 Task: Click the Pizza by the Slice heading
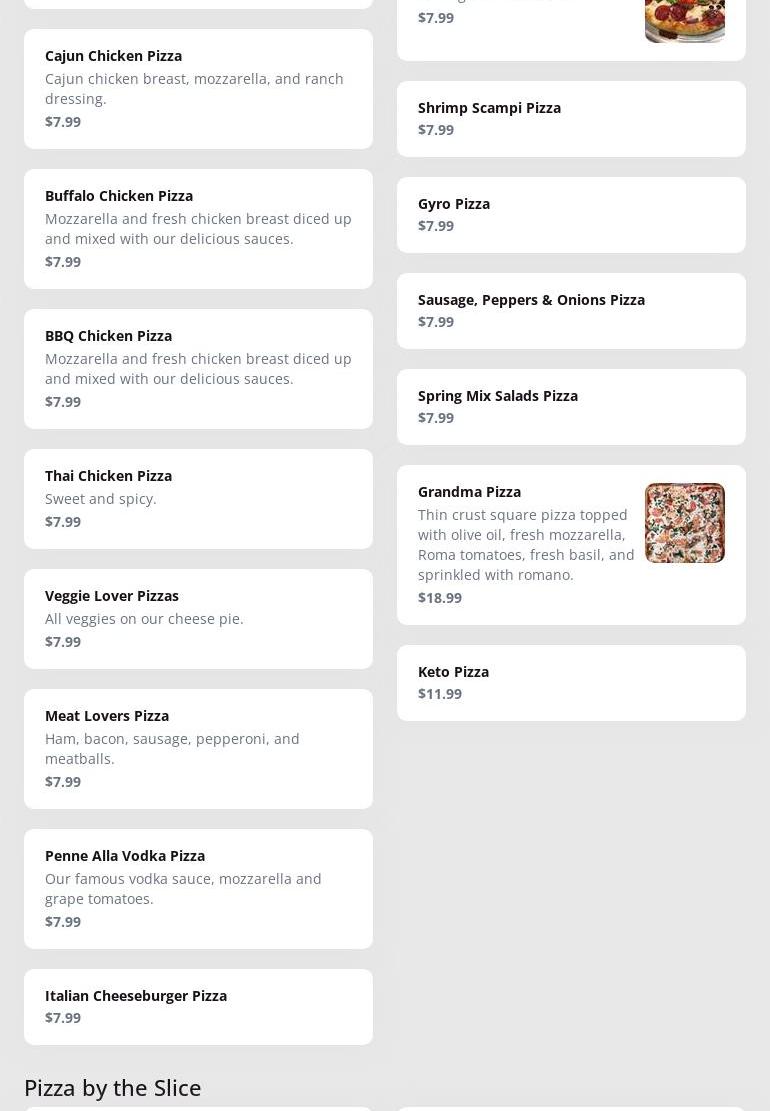click(113, 1087)
